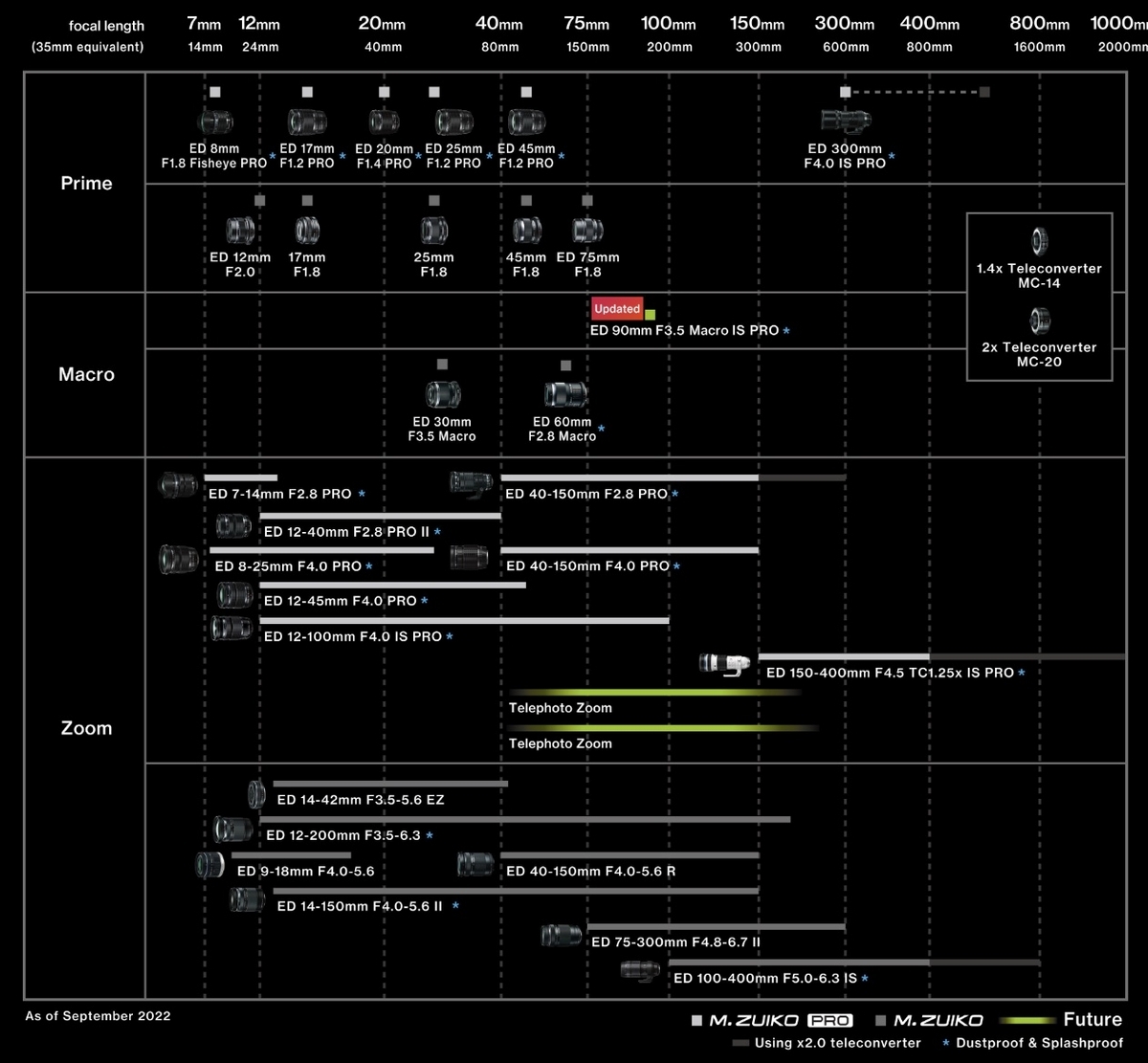
Task: Click the "Using x2.0 teleconverter" legend text
Action: coord(838,1043)
